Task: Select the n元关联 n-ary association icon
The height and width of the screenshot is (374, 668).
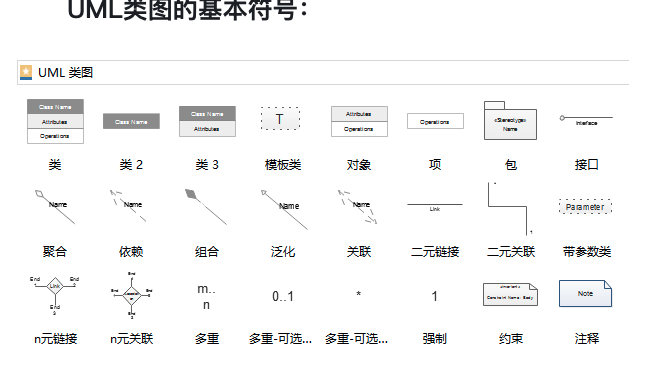Action: [132, 295]
